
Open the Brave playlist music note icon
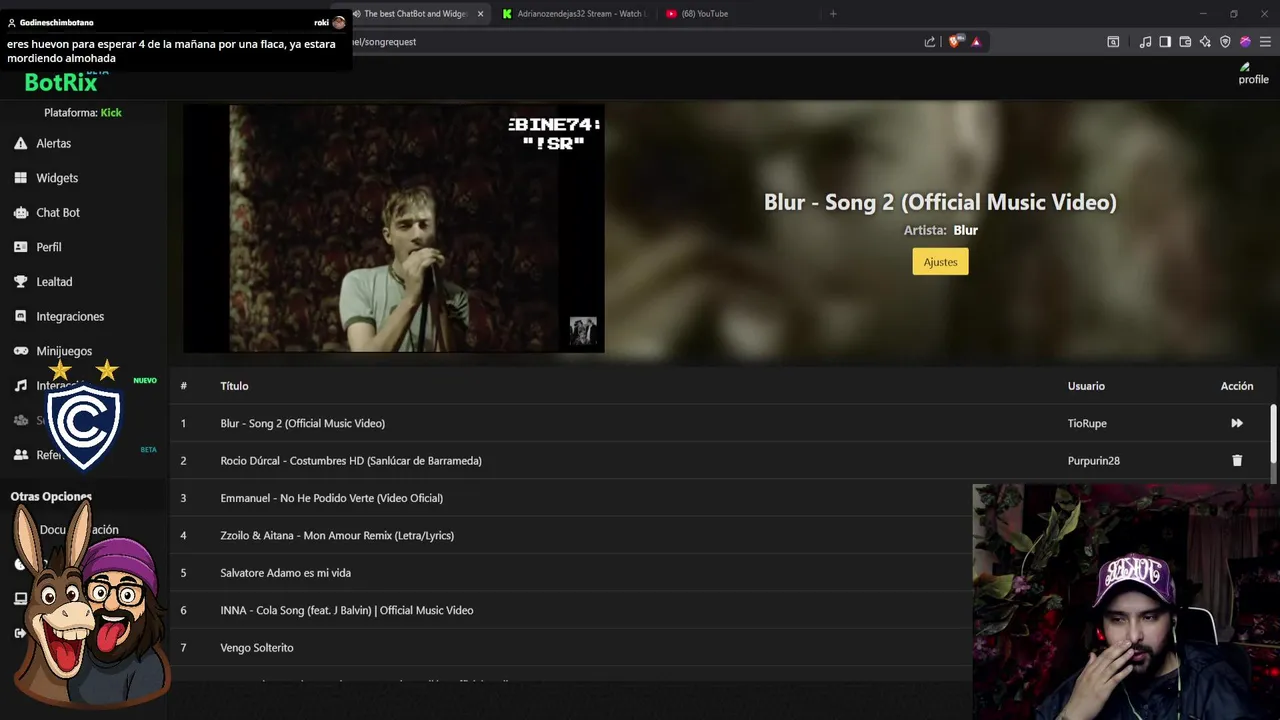click(1145, 42)
